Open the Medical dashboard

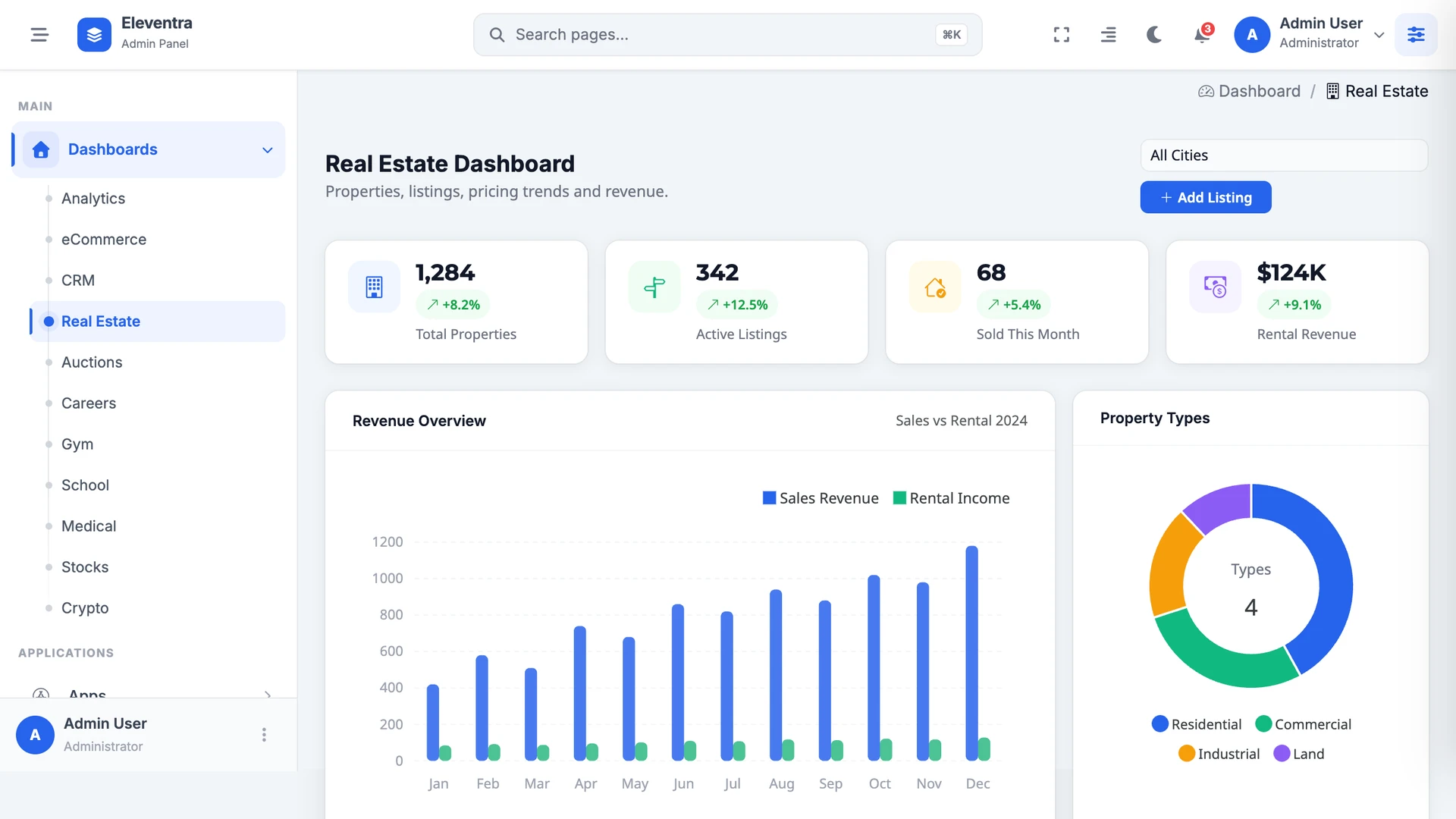point(89,526)
